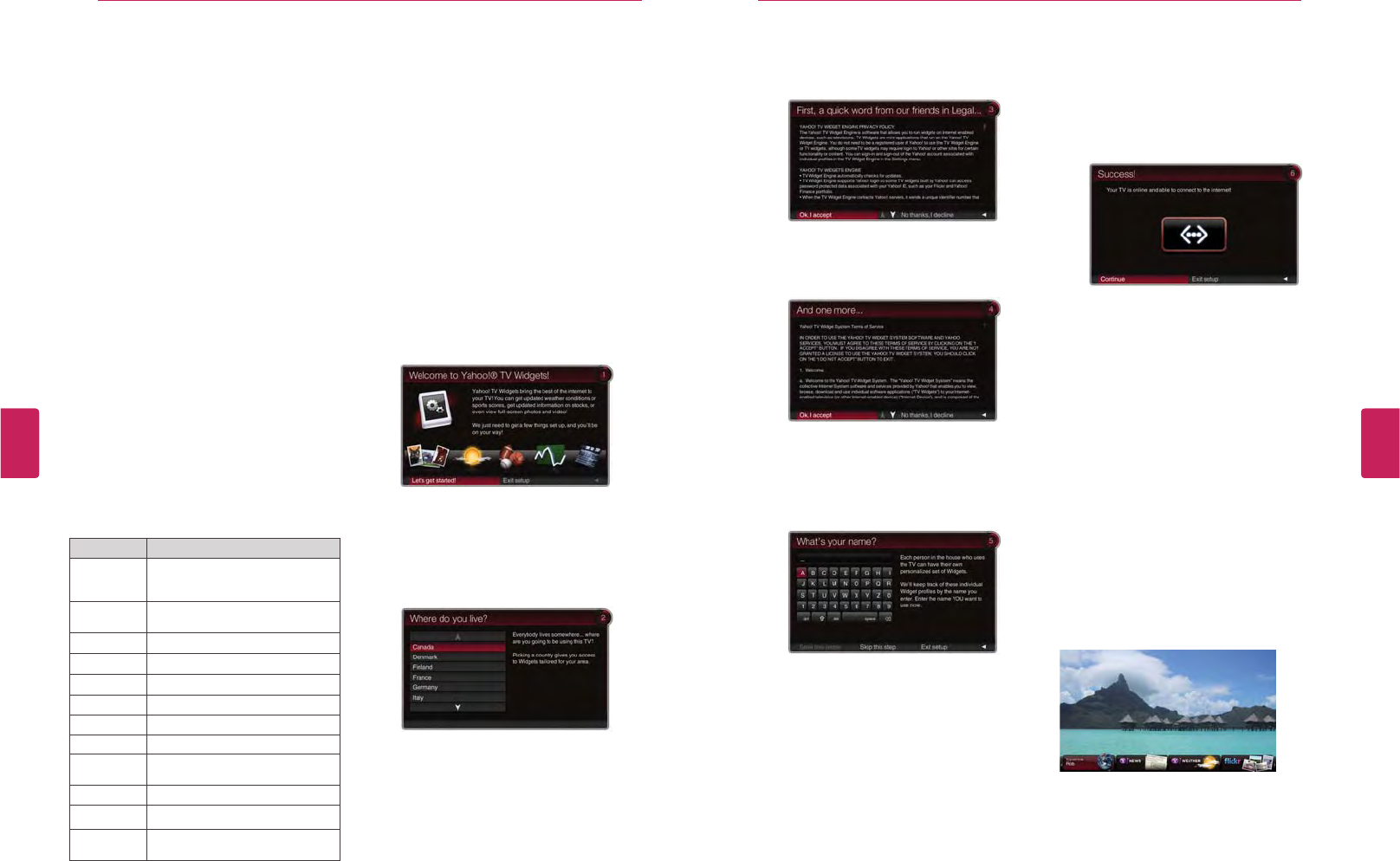The height and width of the screenshot is (861, 1400).
Task: Click 'Exit setup' in the Welcome panel
Action: [x=516, y=481]
